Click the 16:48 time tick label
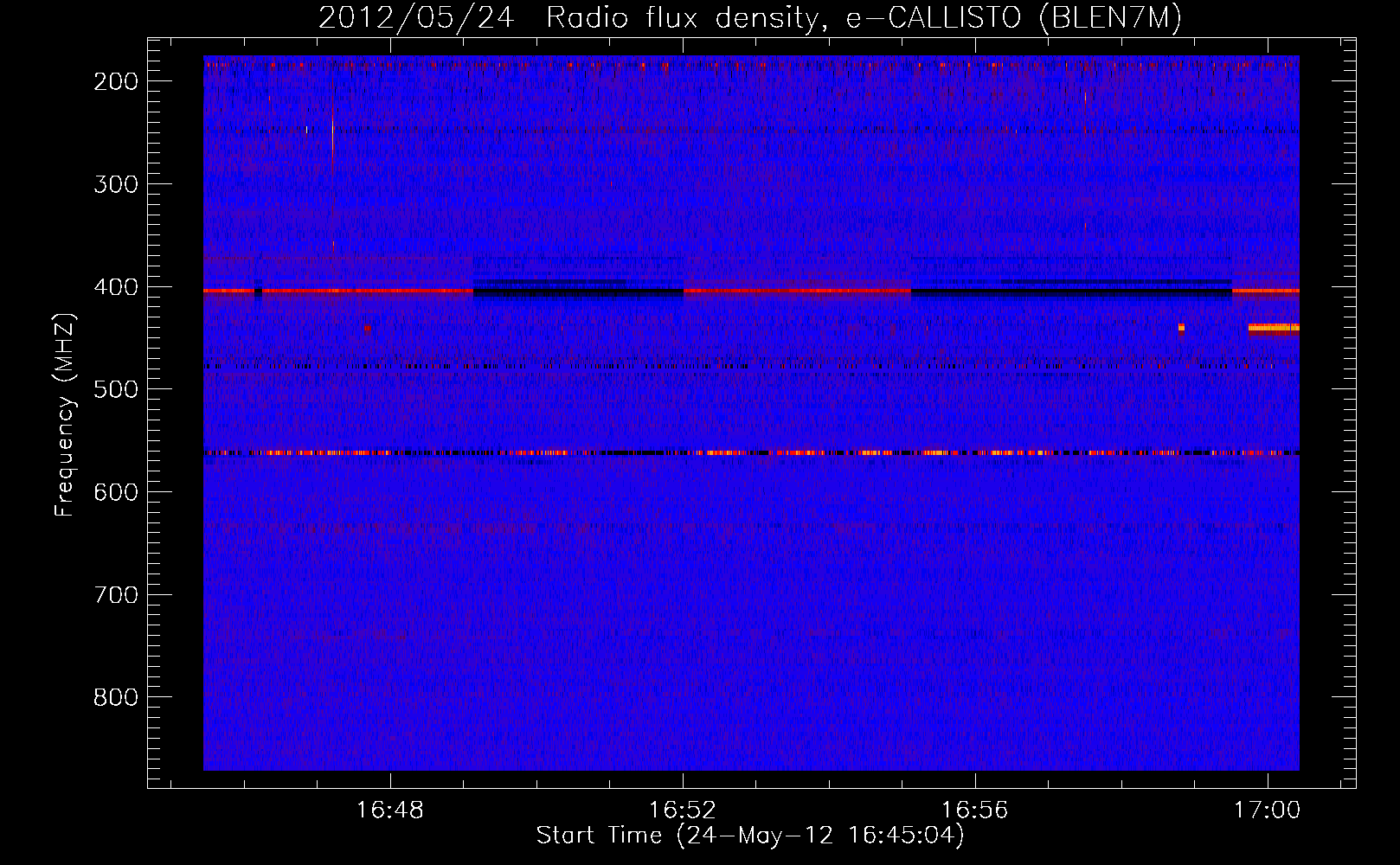The width and height of the screenshot is (1400, 865). [390, 811]
